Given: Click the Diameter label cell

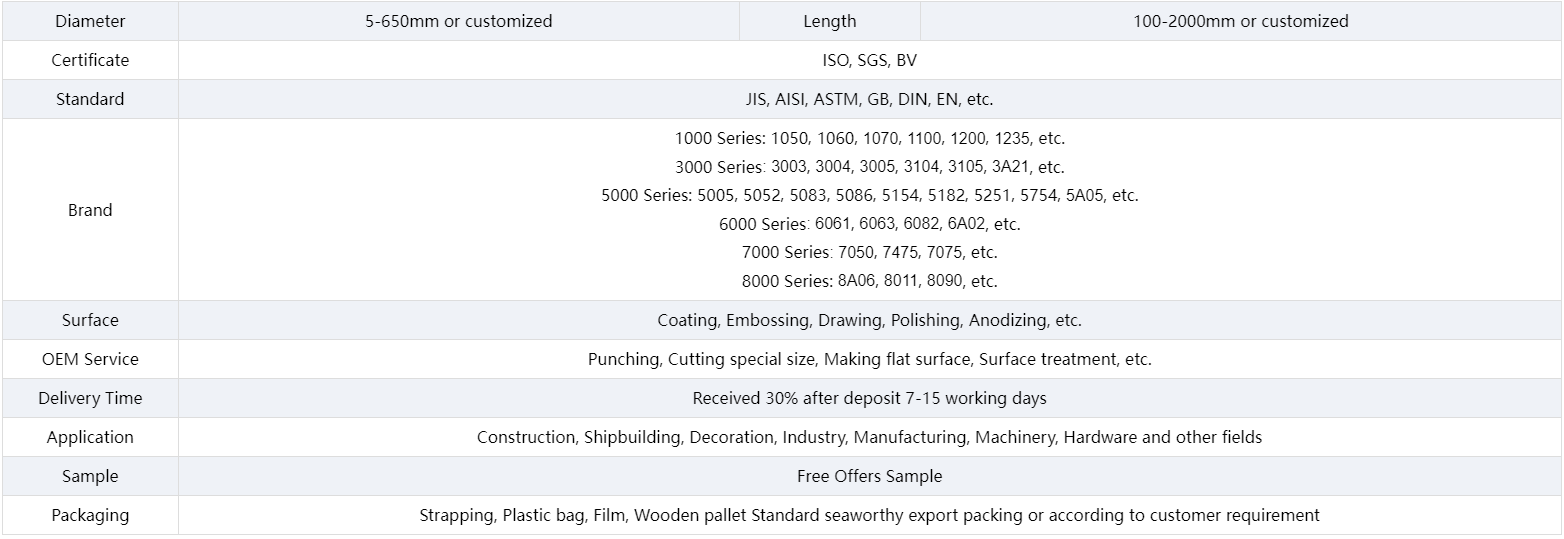Looking at the screenshot, I should coord(90,21).
